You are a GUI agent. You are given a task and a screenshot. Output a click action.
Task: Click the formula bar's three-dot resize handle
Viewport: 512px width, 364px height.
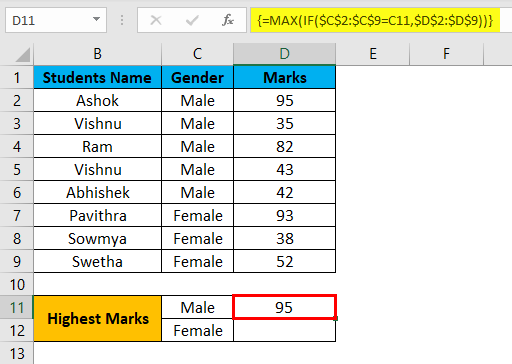point(122,20)
